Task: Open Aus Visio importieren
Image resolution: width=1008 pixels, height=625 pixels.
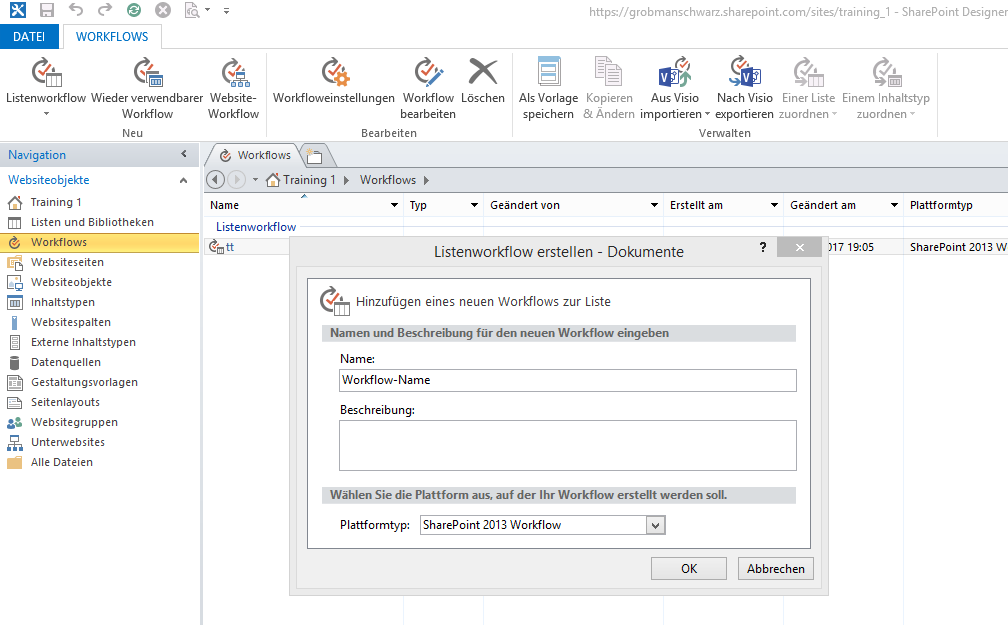Action: tap(674, 74)
